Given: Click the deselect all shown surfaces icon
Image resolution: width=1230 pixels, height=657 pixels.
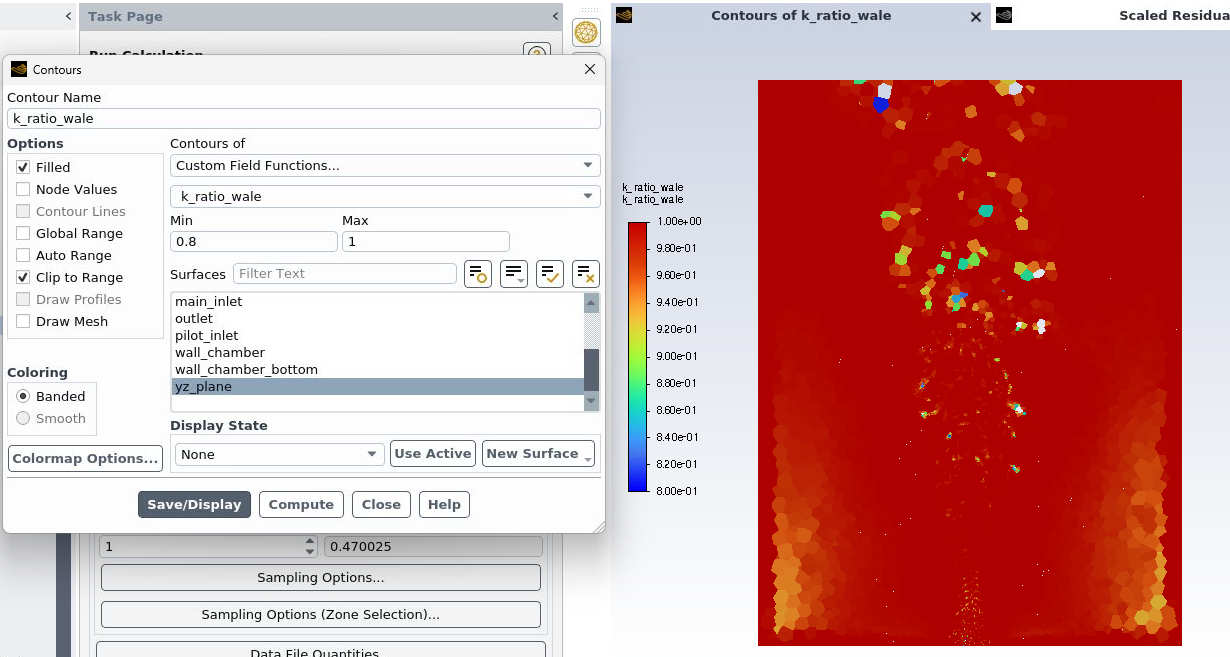Looking at the screenshot, I should click(585, 274).
